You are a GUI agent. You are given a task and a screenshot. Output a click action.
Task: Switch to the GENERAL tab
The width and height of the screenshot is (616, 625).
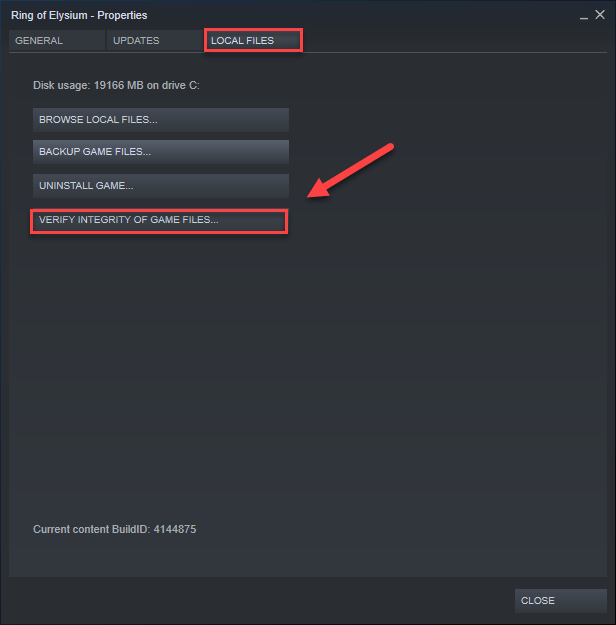[x=57, y=40]
